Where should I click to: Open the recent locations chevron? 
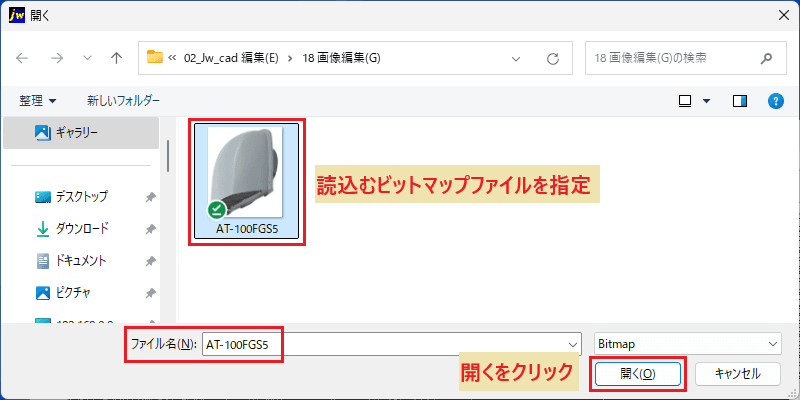click(x=87, y=58)
